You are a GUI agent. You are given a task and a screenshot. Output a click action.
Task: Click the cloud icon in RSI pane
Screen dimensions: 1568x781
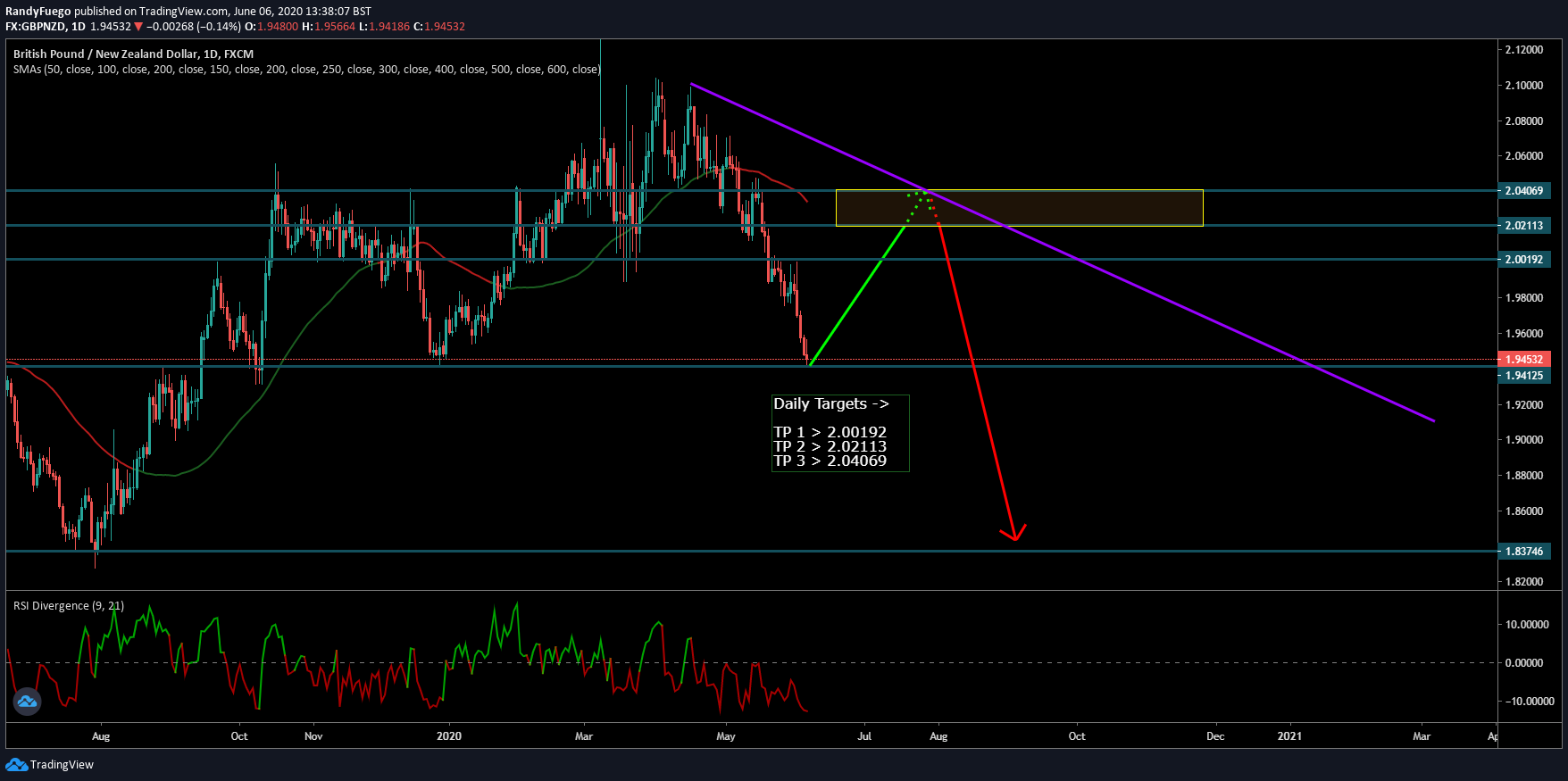tap(27, 702)
